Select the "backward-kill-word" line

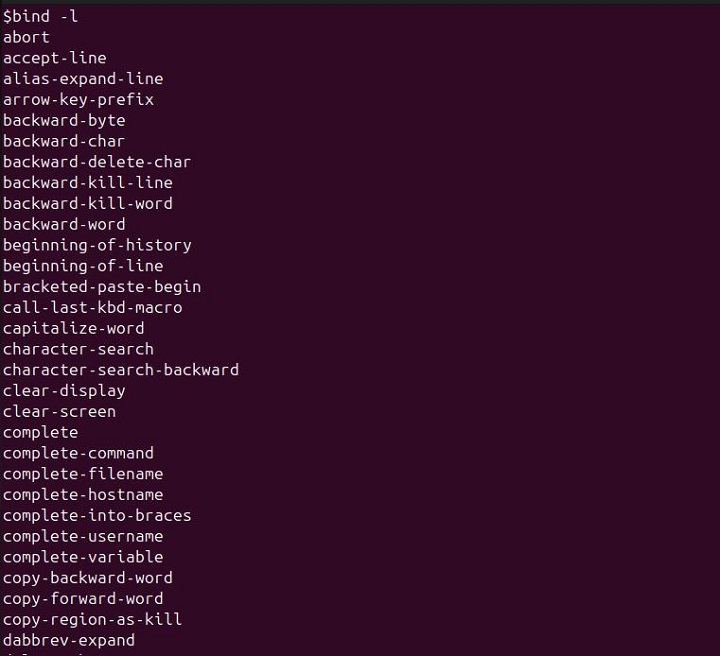pos(88,203)
